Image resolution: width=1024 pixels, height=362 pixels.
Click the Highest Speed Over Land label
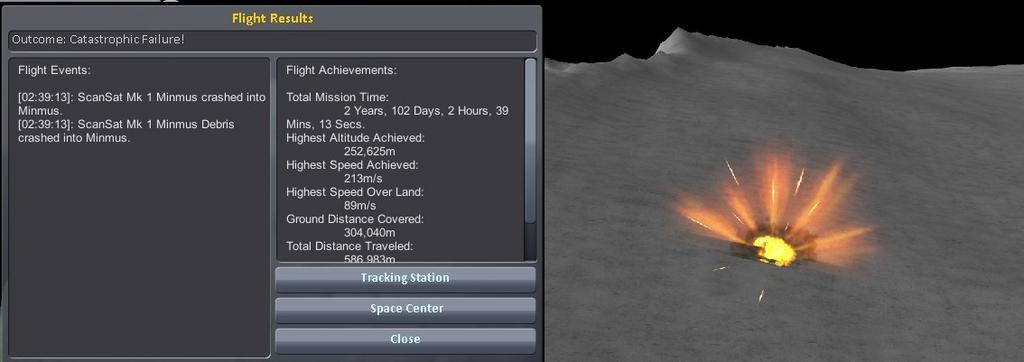point(355,192)
